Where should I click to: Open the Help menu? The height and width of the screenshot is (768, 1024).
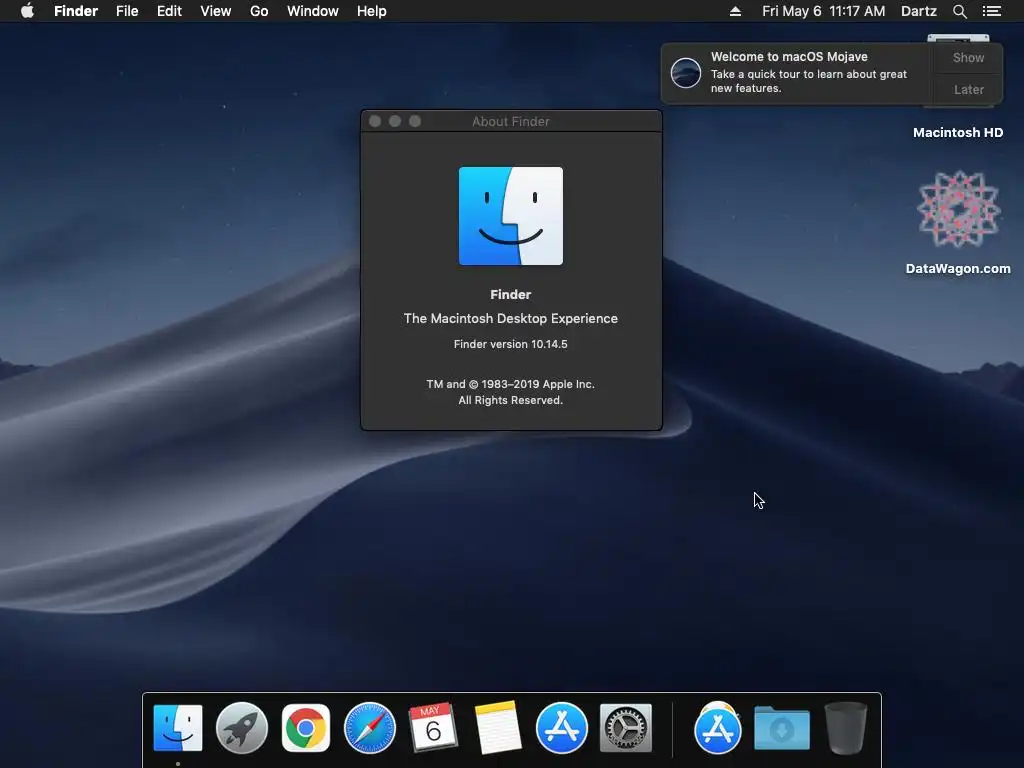coord(372,11)
